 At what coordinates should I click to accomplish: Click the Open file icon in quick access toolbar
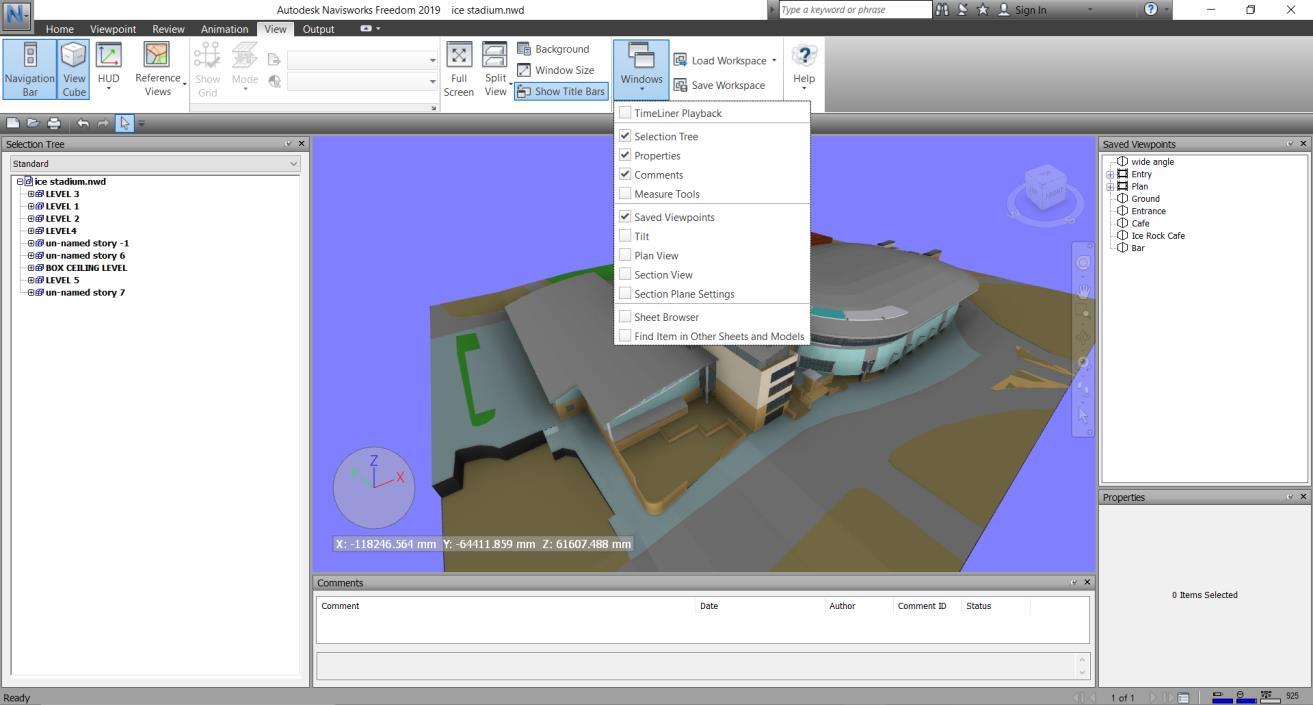coord(33,123)
